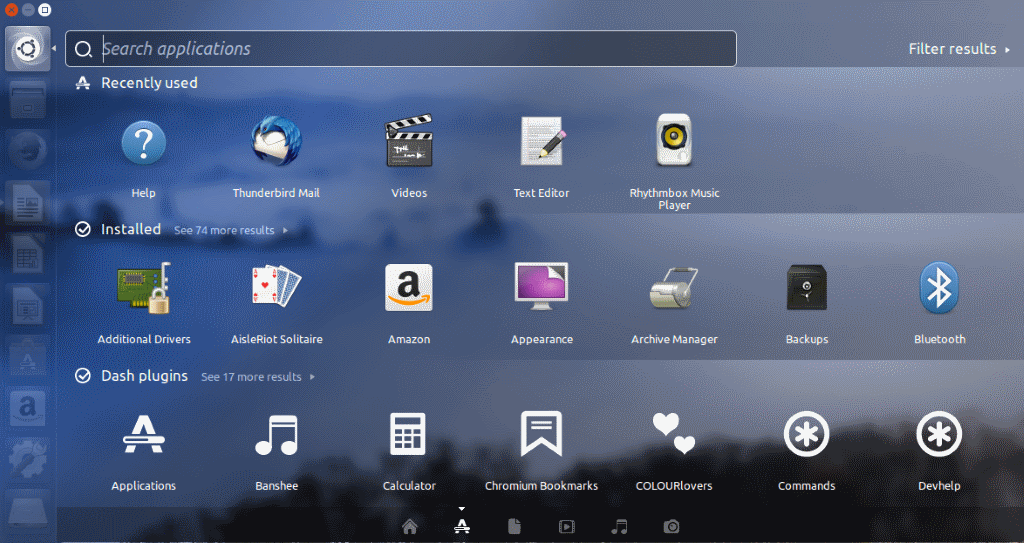
Task: Select the Devhelp plugin
Action: [939, 434]
